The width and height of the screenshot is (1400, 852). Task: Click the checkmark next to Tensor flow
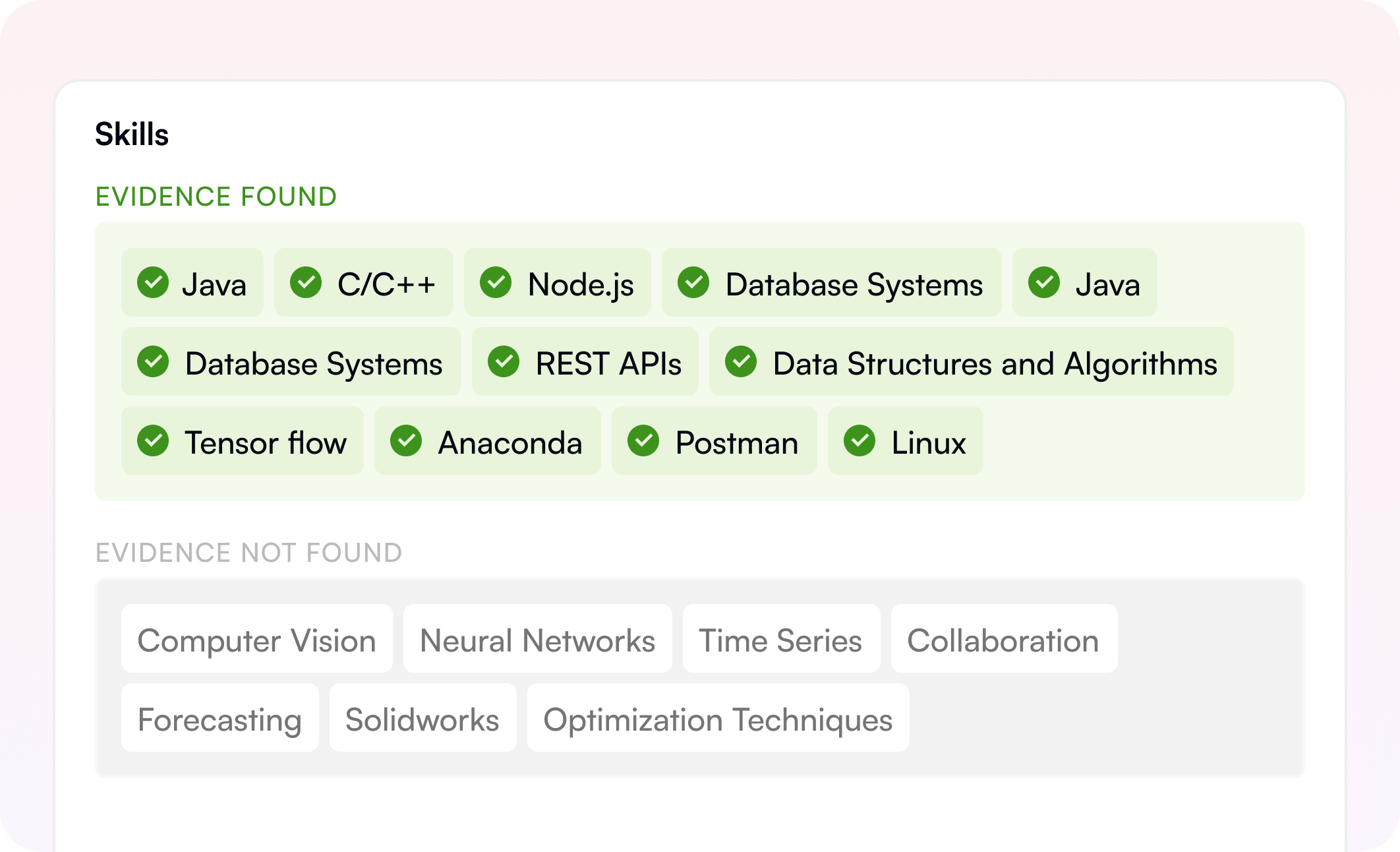pos(153,441)
